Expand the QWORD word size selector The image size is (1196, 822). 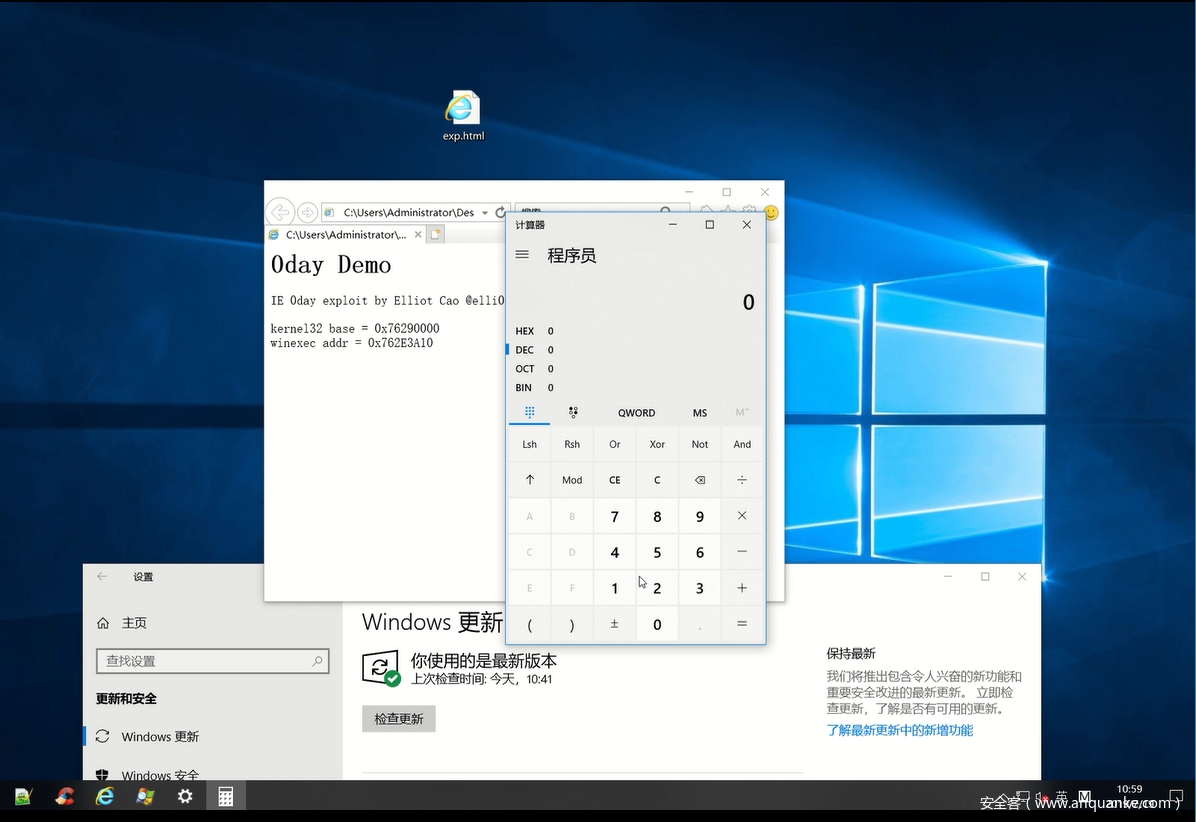click(x=636, y=413)
